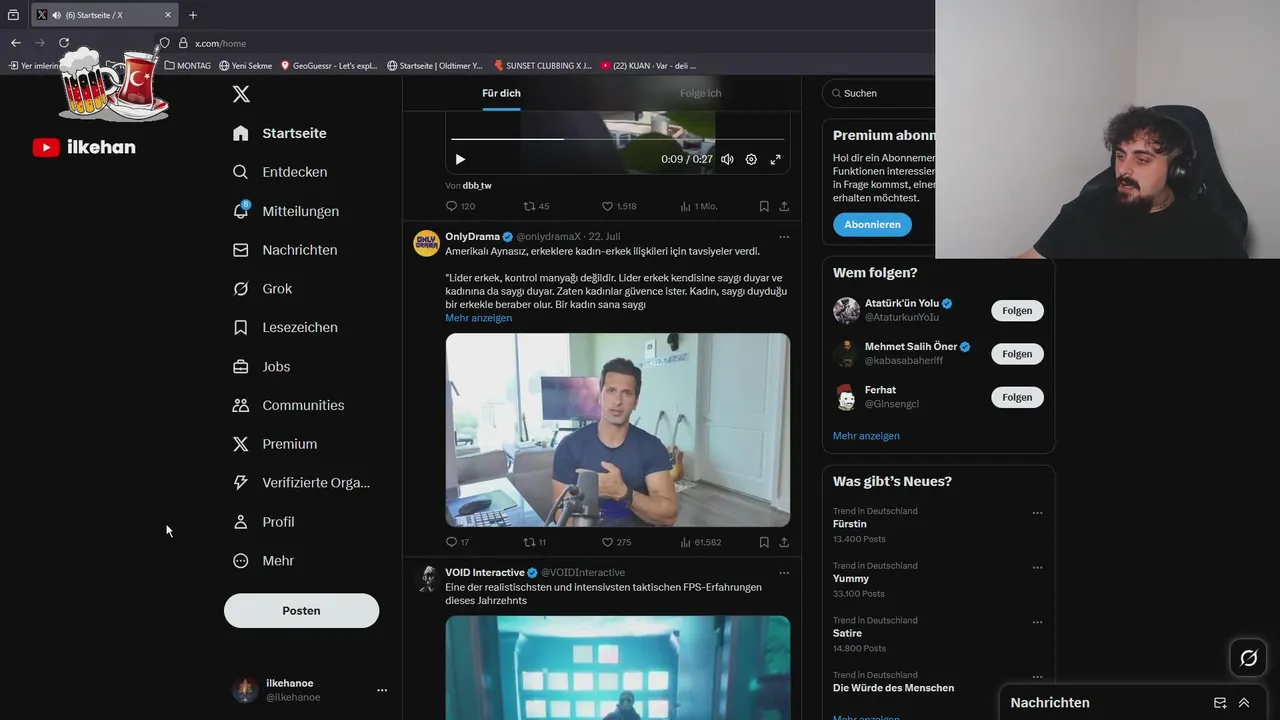Click the Grok floating button
Viewport: 1280px width, 720px height.
point(1249,658)
